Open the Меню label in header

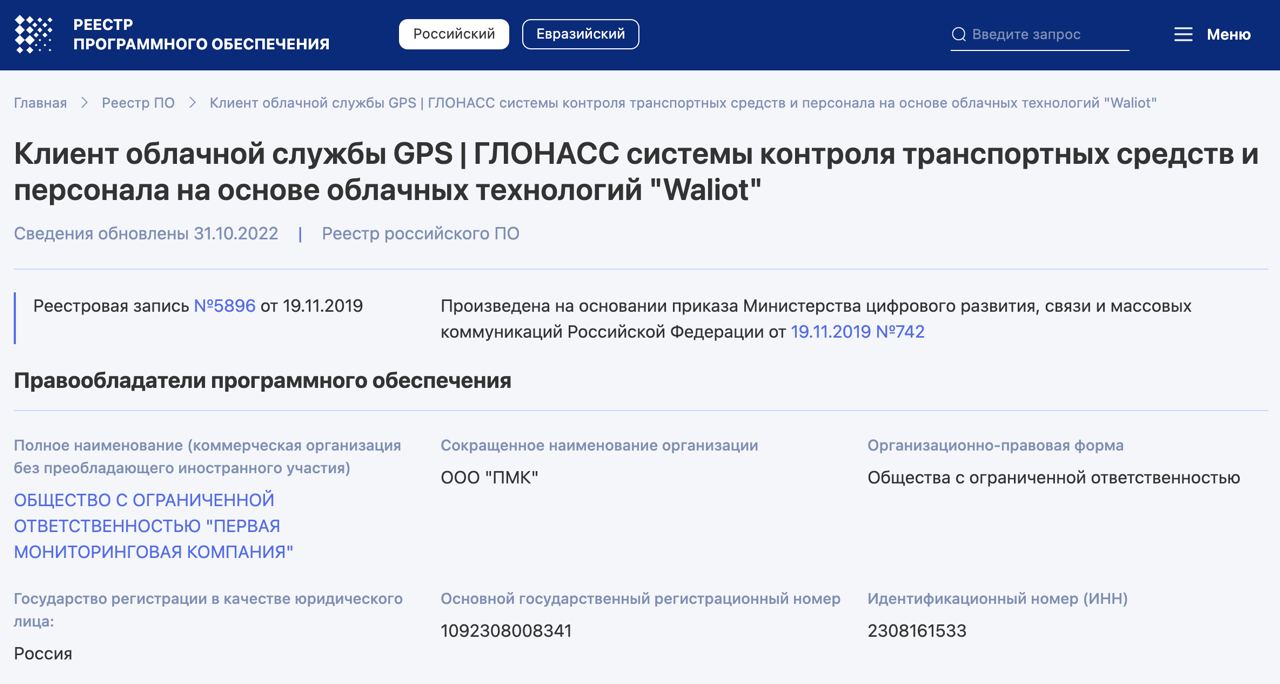point(1228,34)
